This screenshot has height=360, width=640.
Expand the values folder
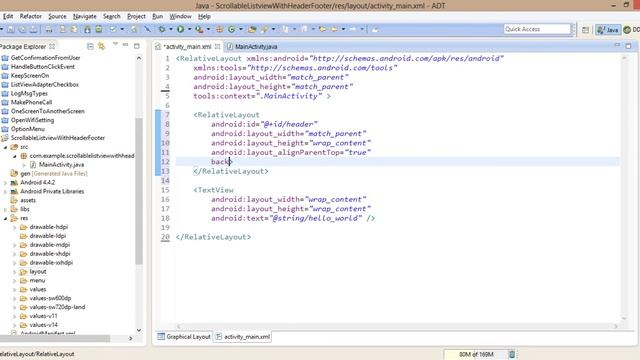point(15,289)
